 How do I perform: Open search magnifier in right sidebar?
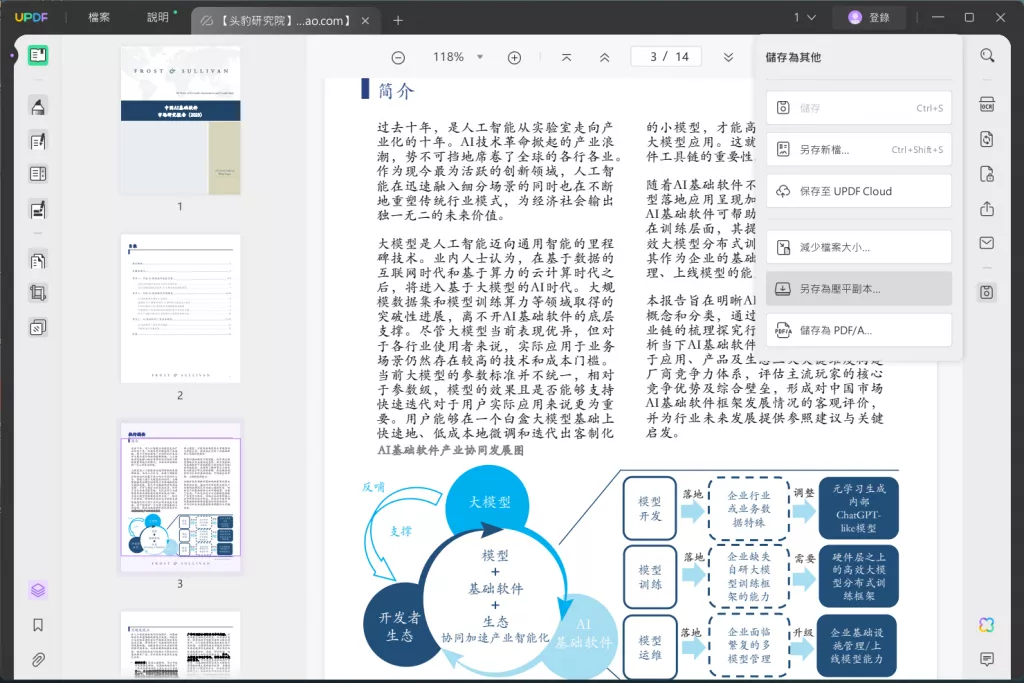pyautogui.click(x=987, y=56)
